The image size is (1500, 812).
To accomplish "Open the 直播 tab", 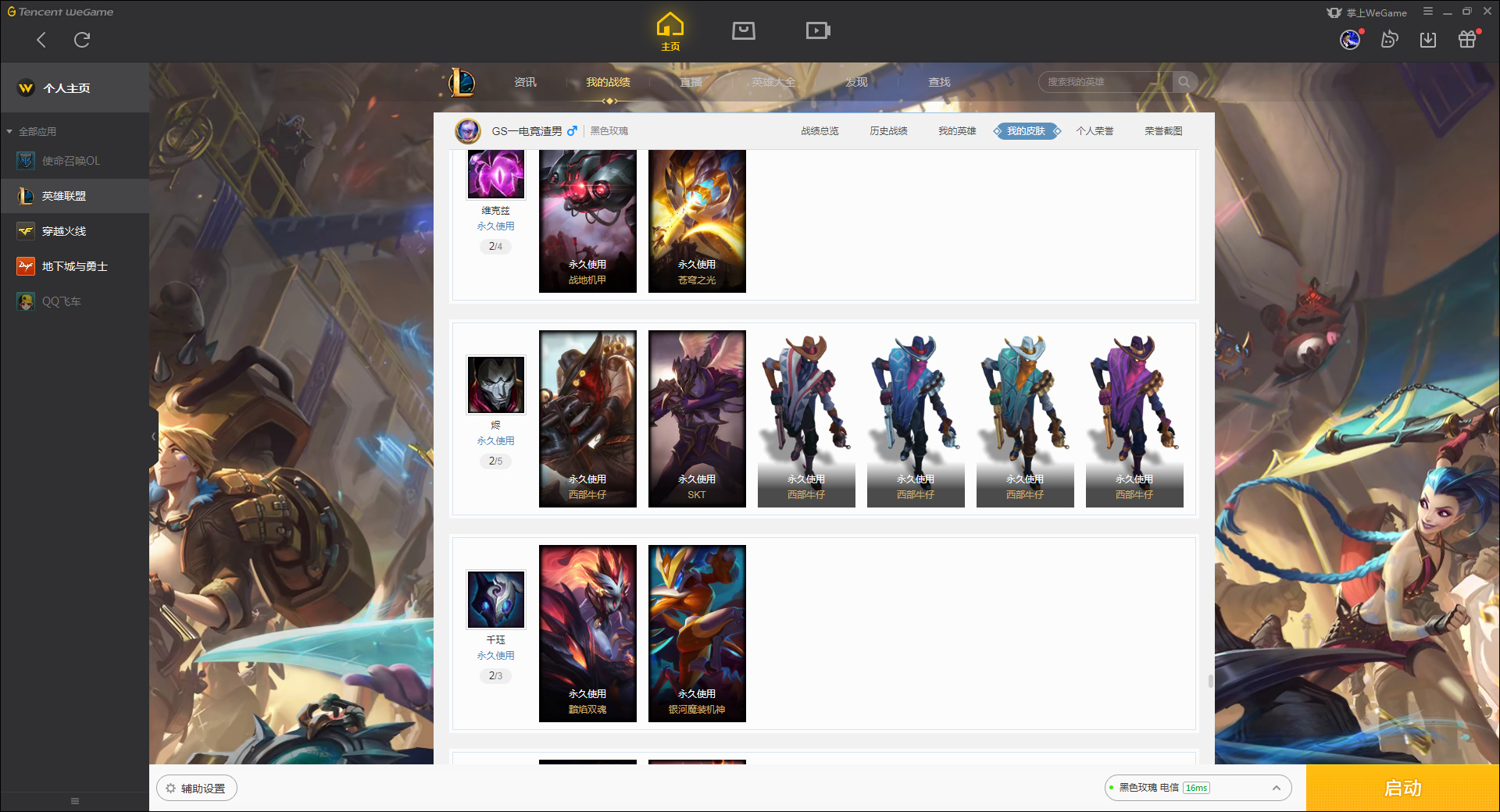I will click(691, 82).
